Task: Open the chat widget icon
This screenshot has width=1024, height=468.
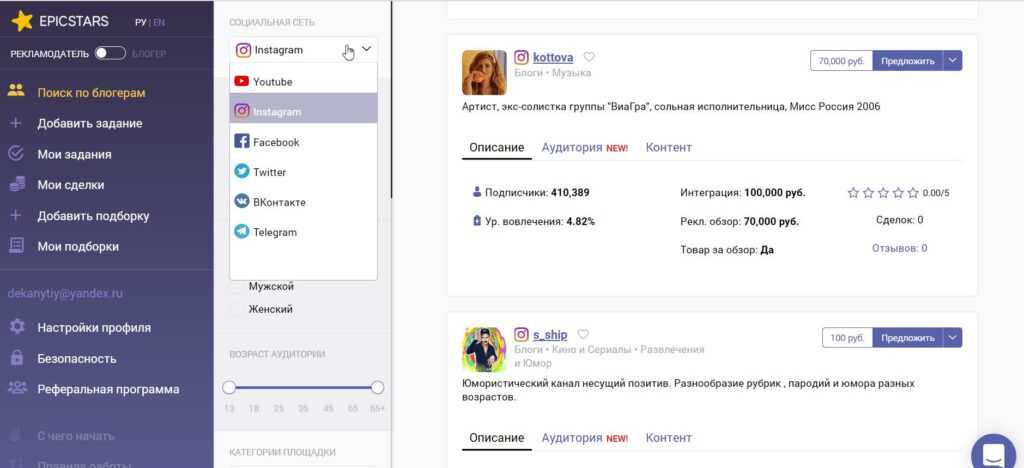Action: click(994, 453)
